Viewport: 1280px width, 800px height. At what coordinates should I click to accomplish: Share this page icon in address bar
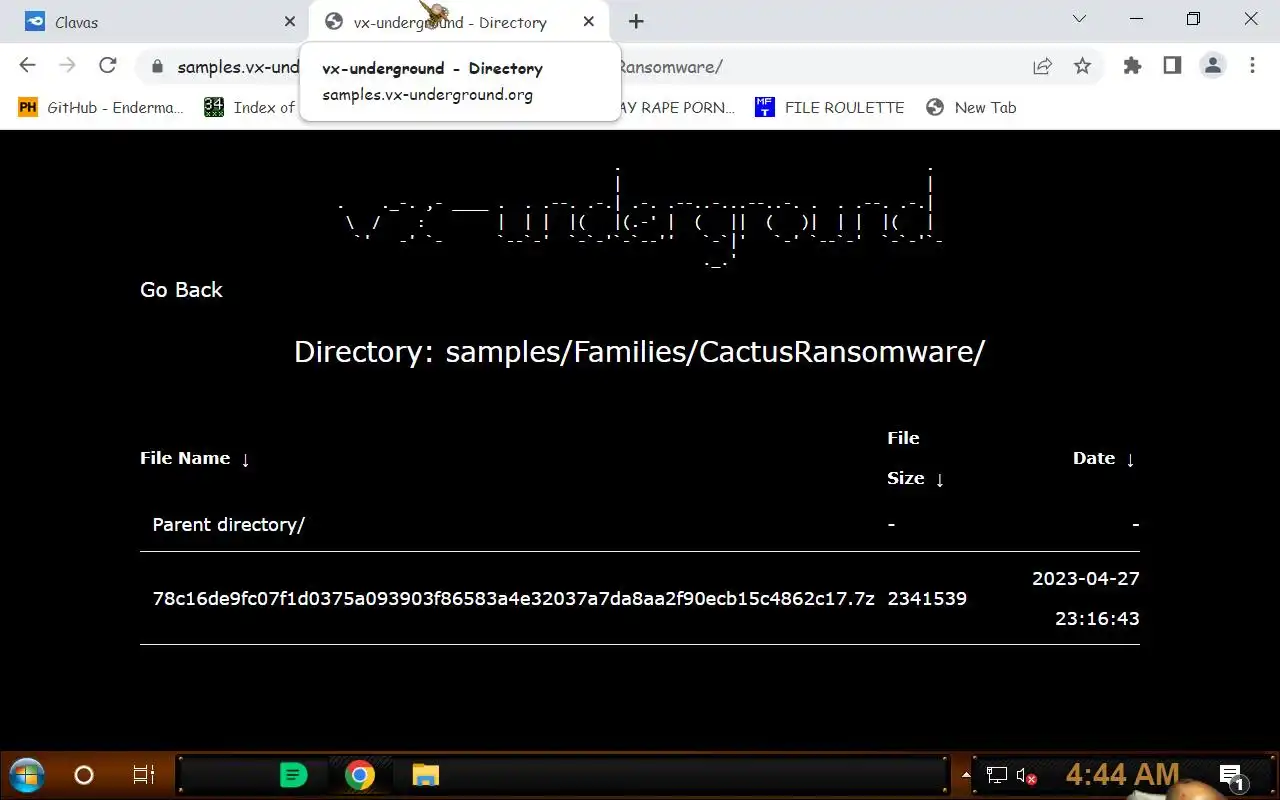(1042, 66)
